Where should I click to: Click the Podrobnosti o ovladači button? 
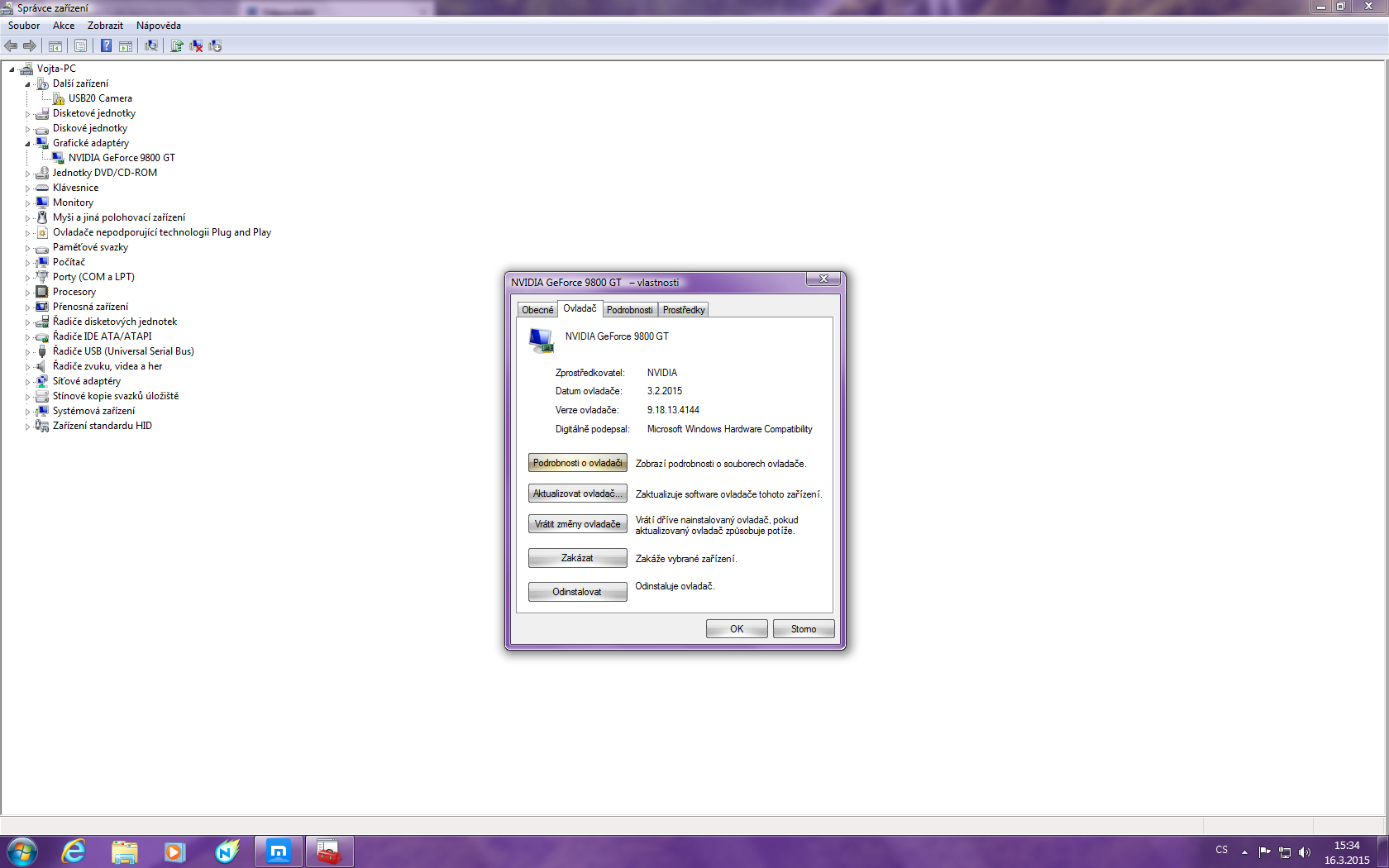(x=577, y=463)
